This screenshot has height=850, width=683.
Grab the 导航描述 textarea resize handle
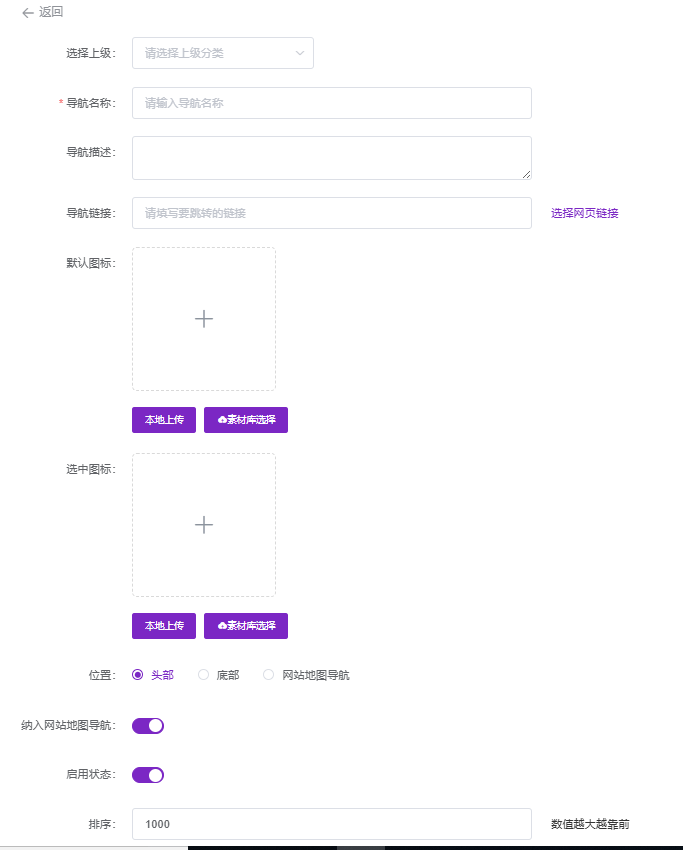coord(526,174)
